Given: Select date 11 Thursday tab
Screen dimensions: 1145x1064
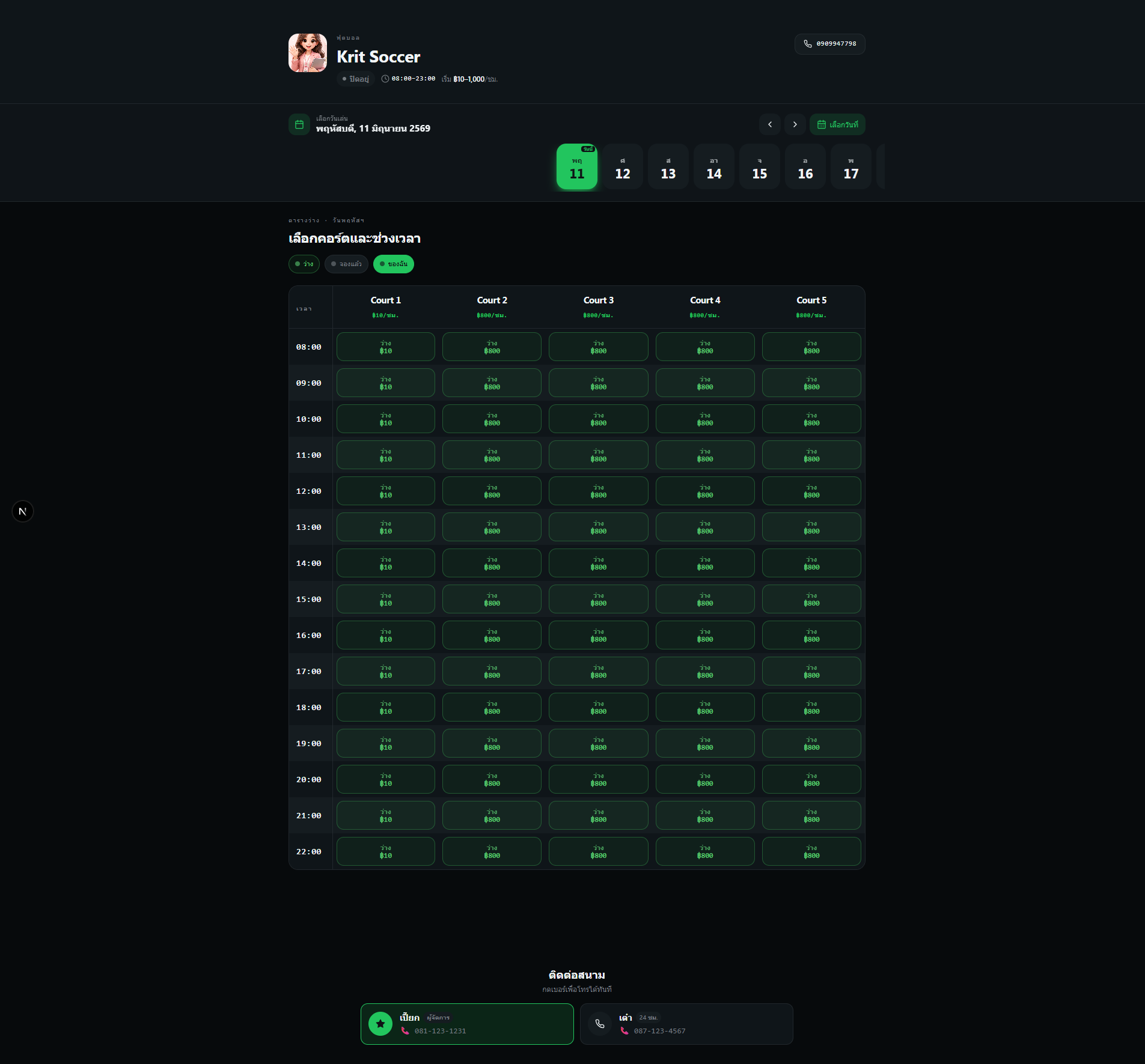Looking at the screenshot, I should 577,167.
